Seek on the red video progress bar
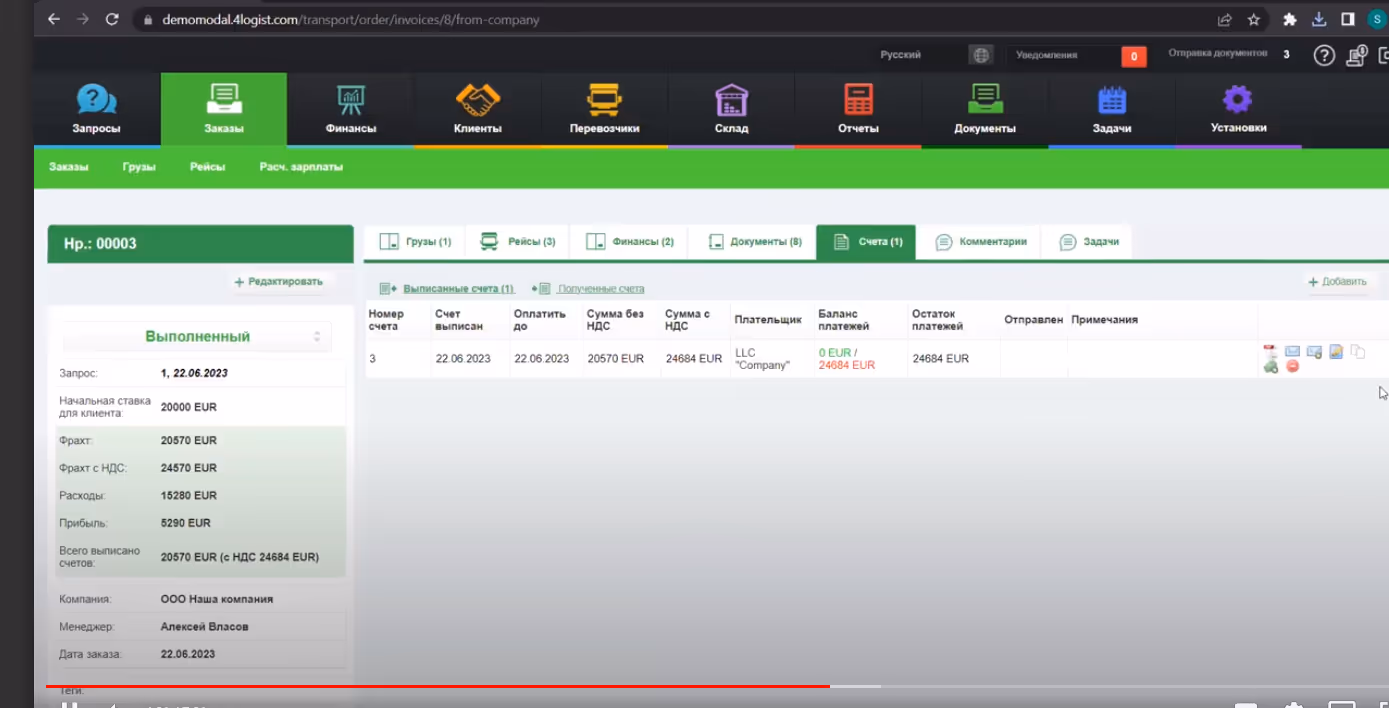This screenshot has height=708, width=1389. (x=437, y=686)
